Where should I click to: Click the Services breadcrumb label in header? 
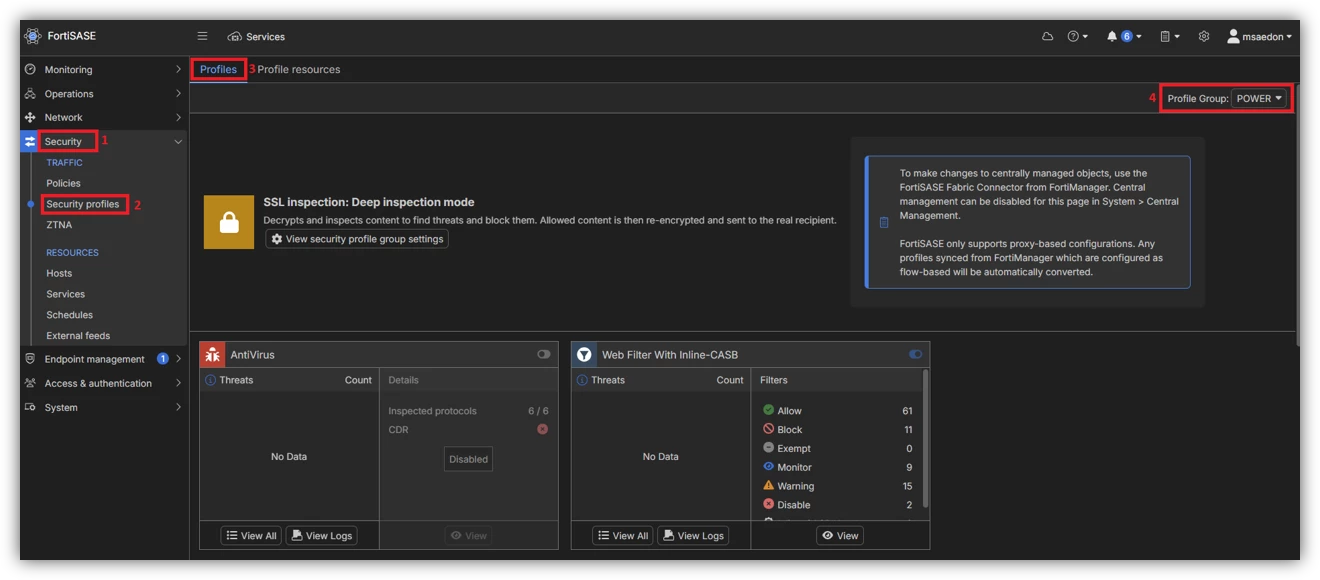coord(266,36)
